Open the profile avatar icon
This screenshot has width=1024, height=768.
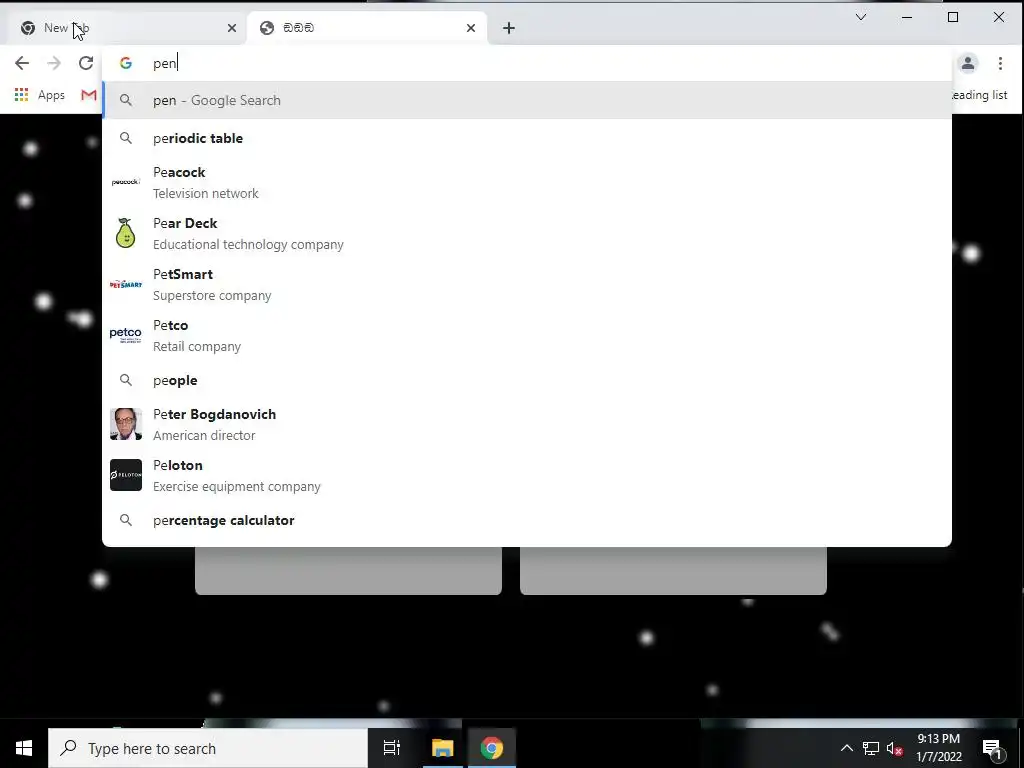point(968,63)
